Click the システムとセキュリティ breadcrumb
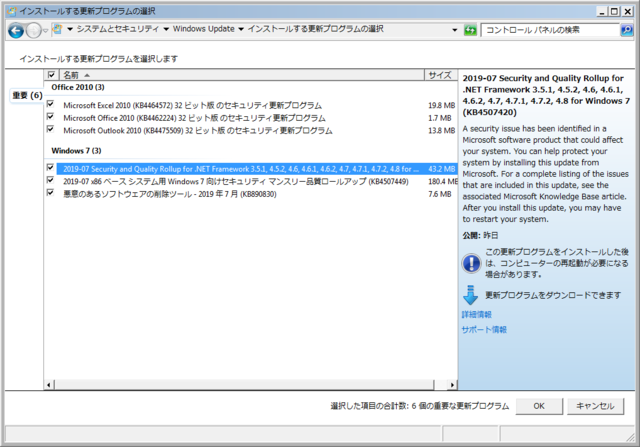 point(118,29)
